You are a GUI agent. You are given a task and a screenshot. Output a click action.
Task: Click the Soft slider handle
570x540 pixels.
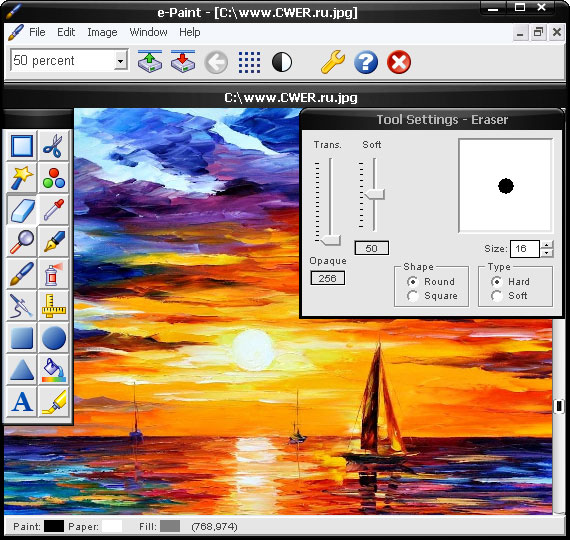[374, 194]
